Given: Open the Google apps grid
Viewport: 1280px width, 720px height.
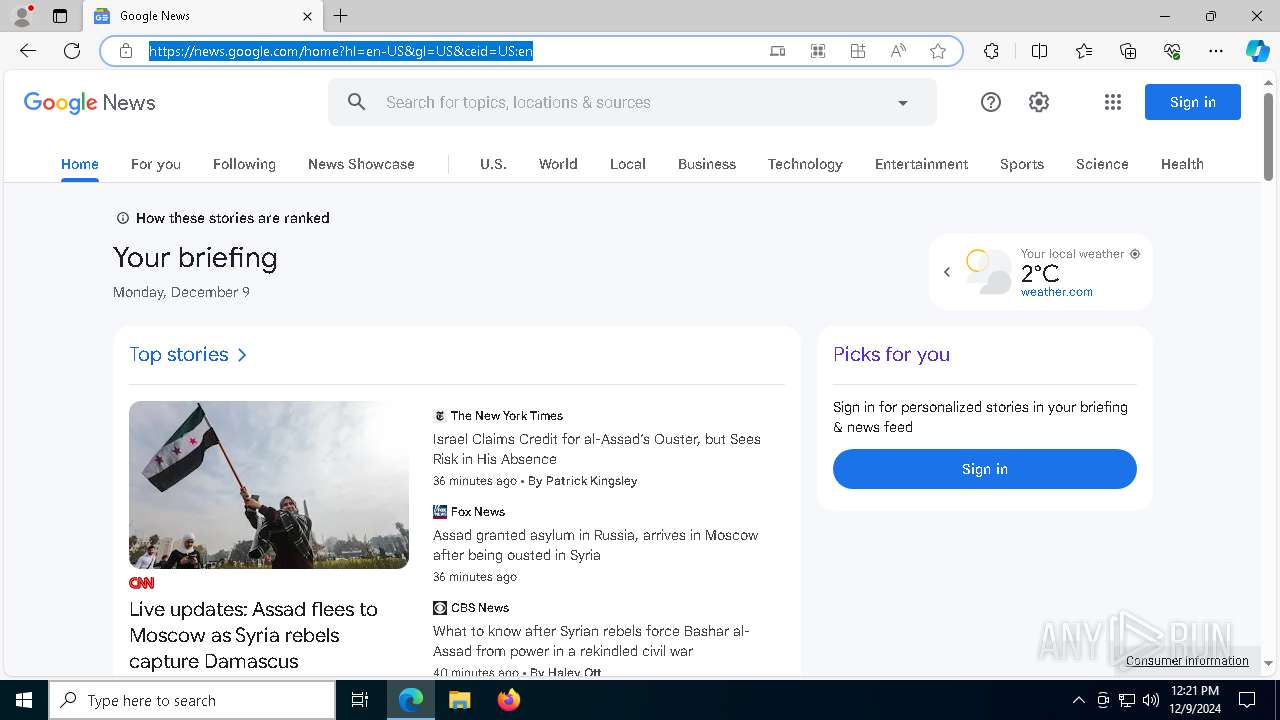Looking at the screenshot, I should 1113,102.
